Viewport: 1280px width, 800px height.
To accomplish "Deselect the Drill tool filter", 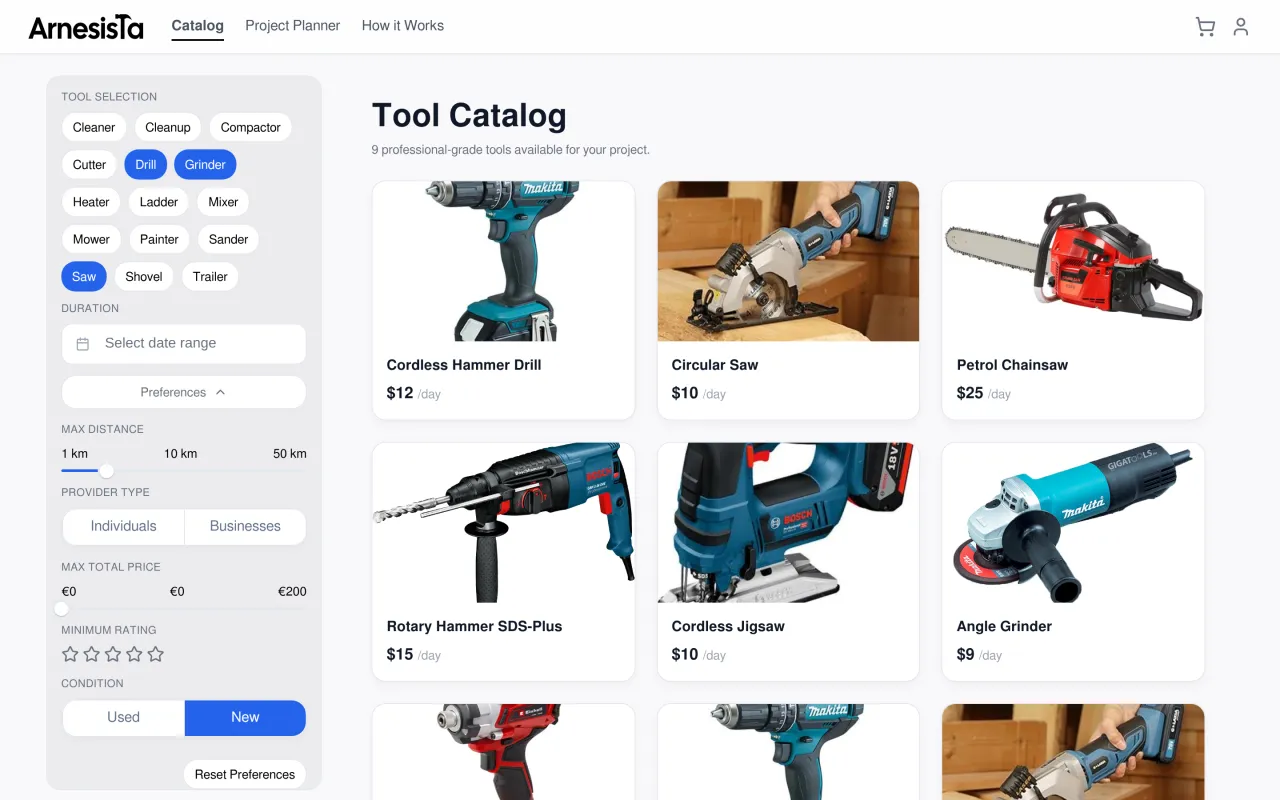I will 146,165.
